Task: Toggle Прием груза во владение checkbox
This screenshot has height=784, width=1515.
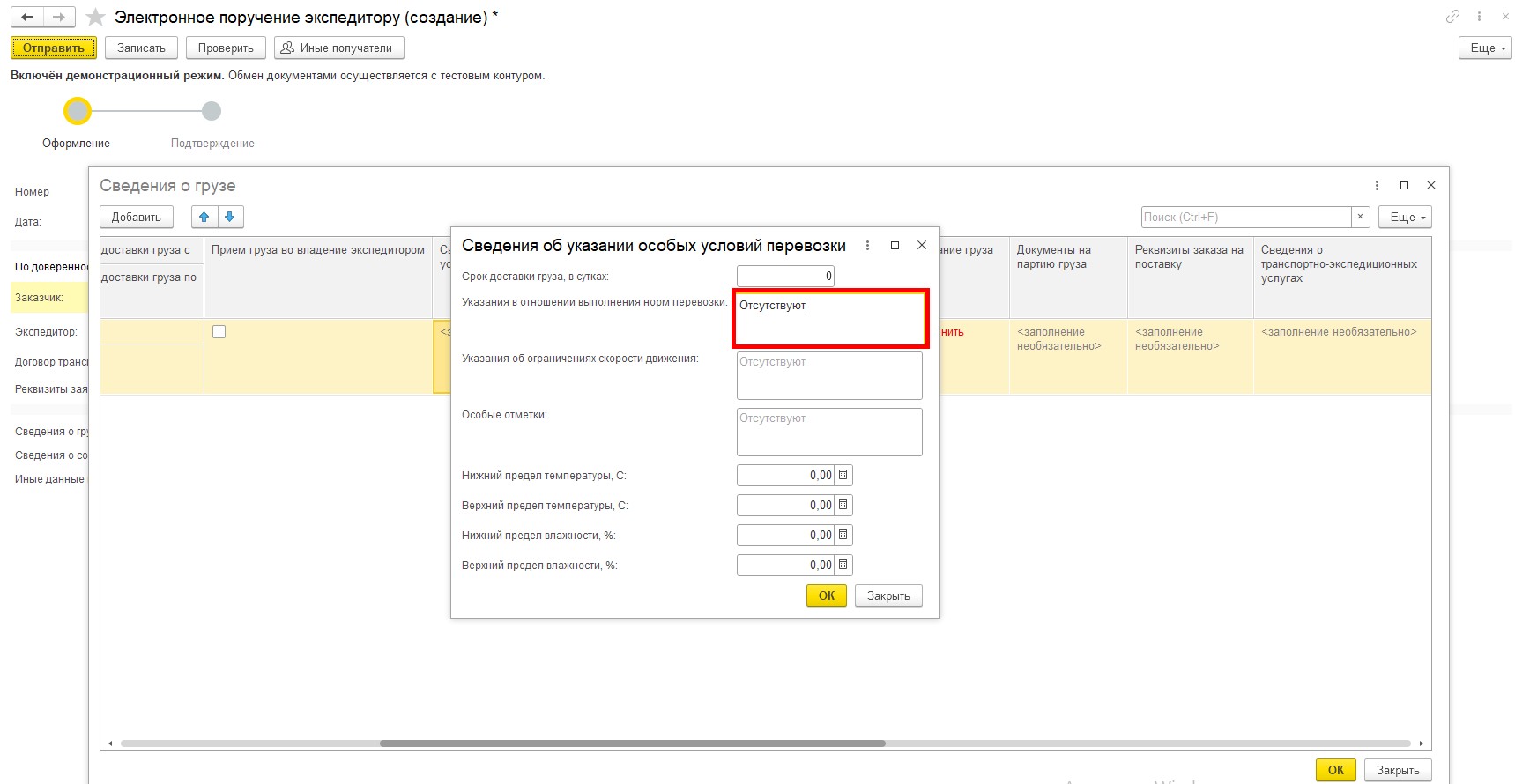Action: tap(219, 332)
